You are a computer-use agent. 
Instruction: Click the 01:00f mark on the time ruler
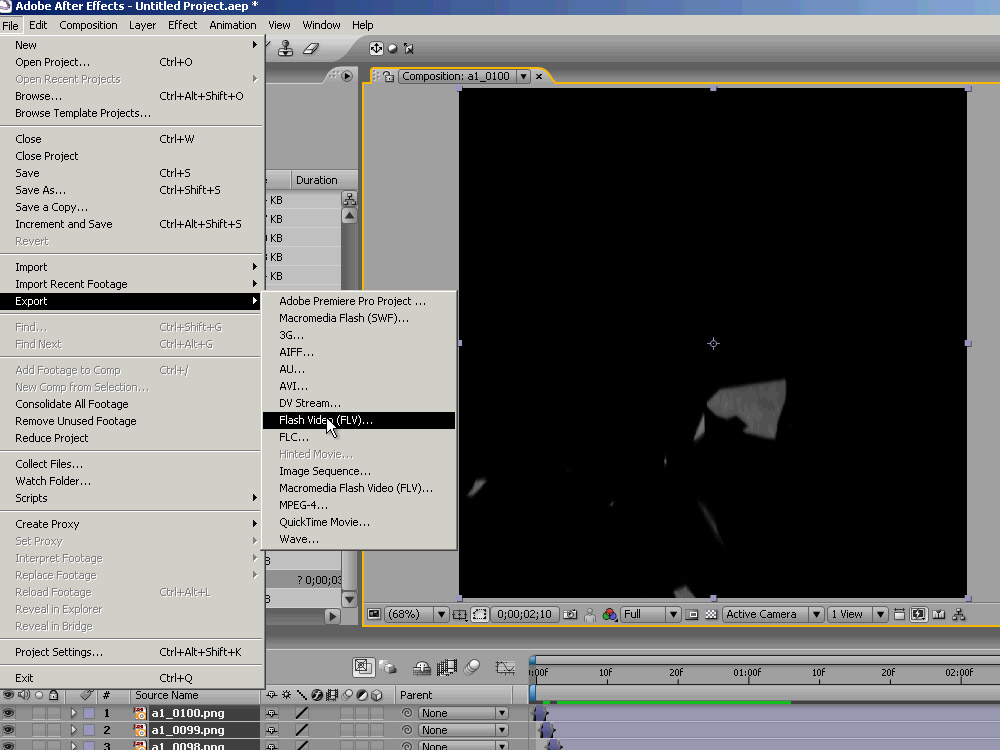pos(747,673)
